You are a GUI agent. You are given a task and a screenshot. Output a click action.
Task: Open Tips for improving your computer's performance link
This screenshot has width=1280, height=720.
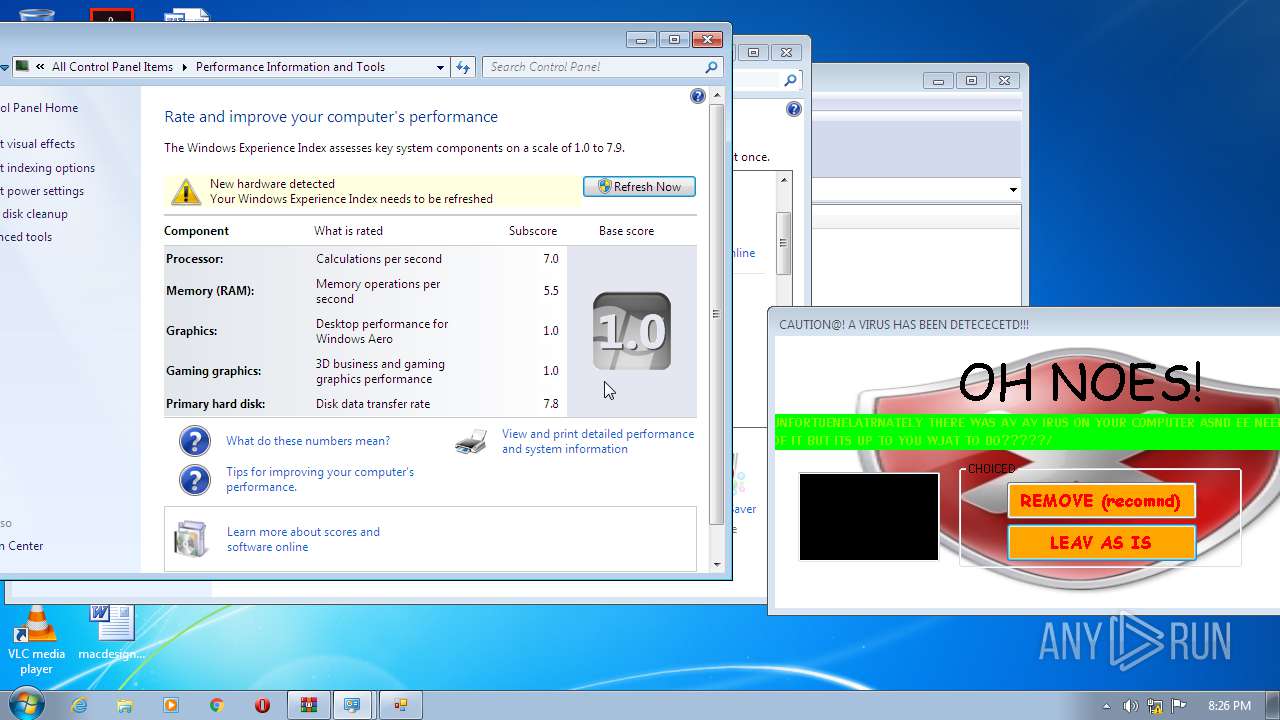[320, 479]
